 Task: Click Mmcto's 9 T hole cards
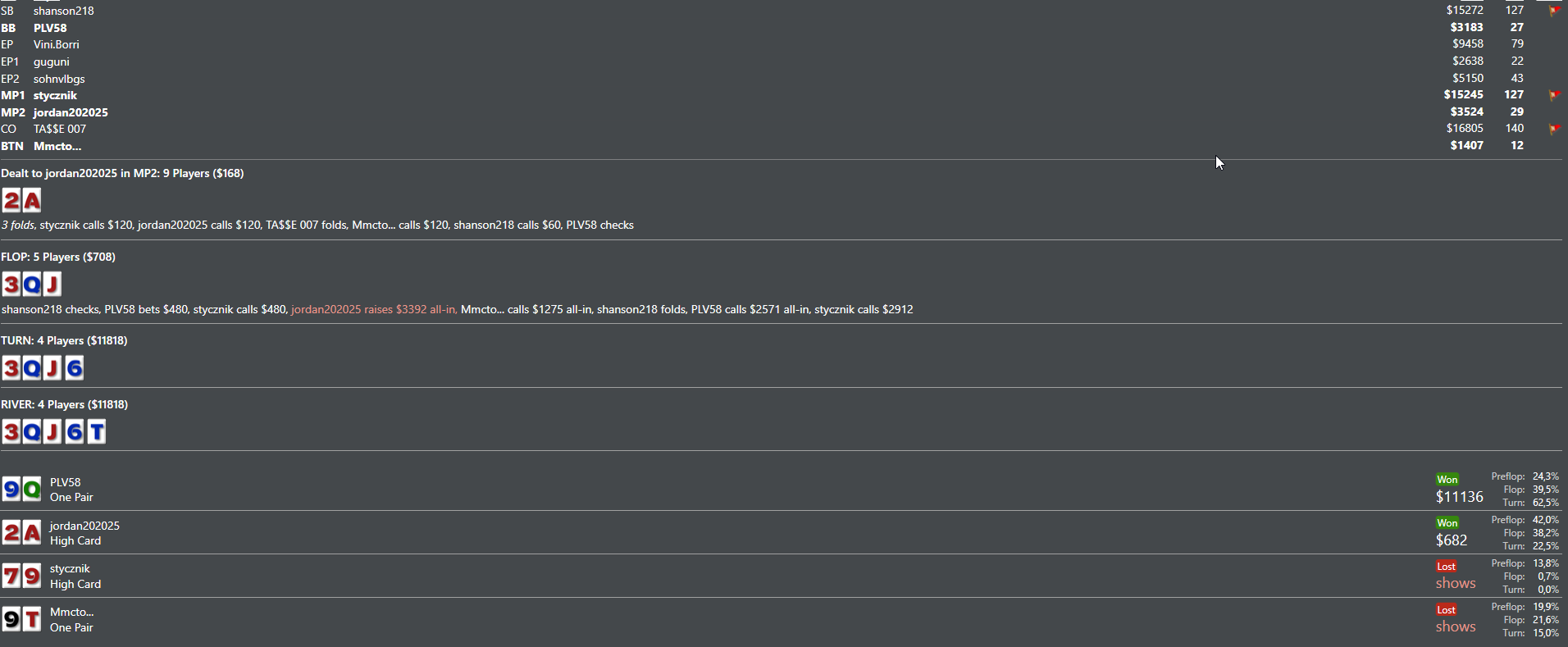(x=22, y=619)
